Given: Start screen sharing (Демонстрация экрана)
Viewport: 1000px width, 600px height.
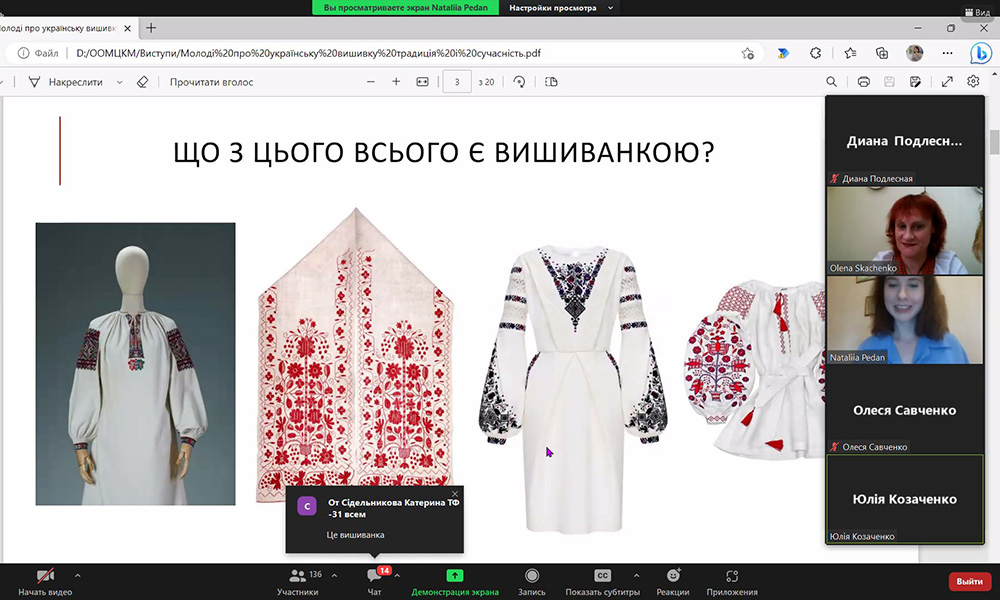Looking at the screenshot, I should 455,582.
